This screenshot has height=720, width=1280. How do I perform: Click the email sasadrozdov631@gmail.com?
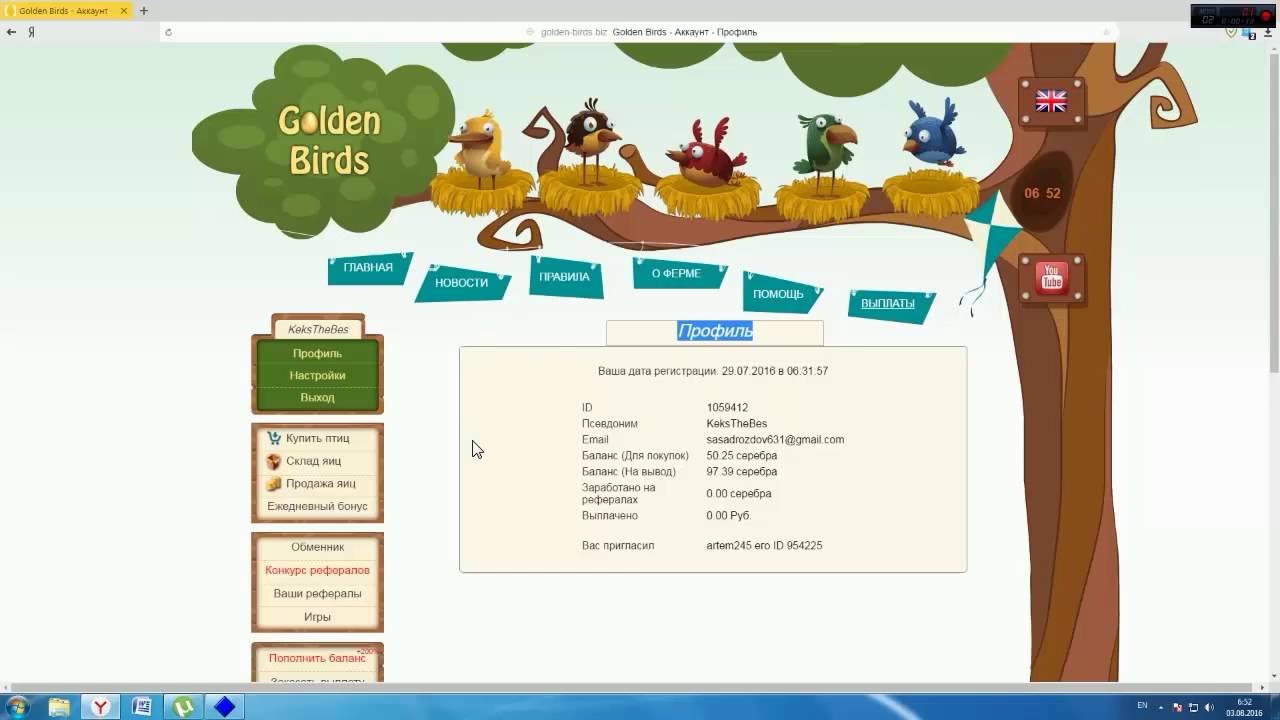(x=775, y=440)
